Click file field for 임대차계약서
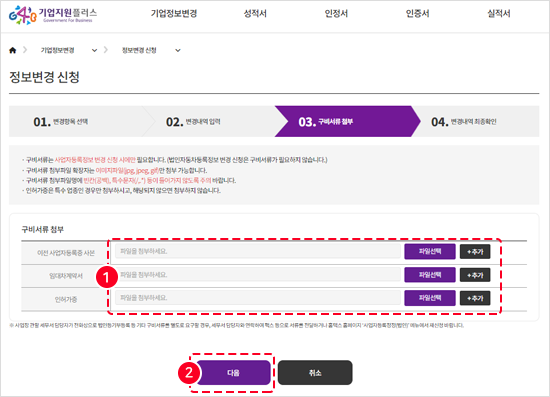 click(x=258, y=275)
